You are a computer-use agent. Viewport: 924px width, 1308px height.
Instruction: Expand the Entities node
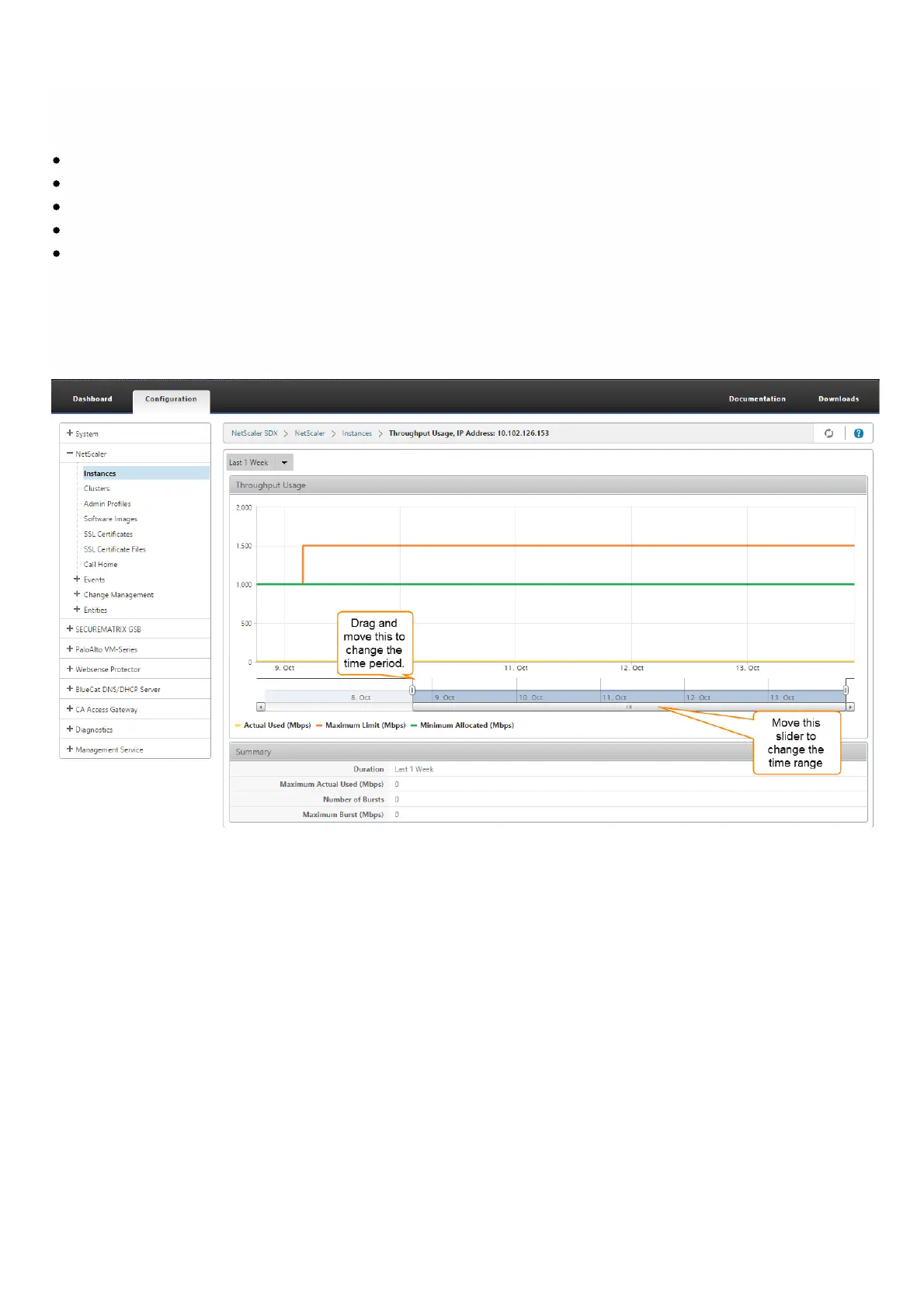point(77,610)
